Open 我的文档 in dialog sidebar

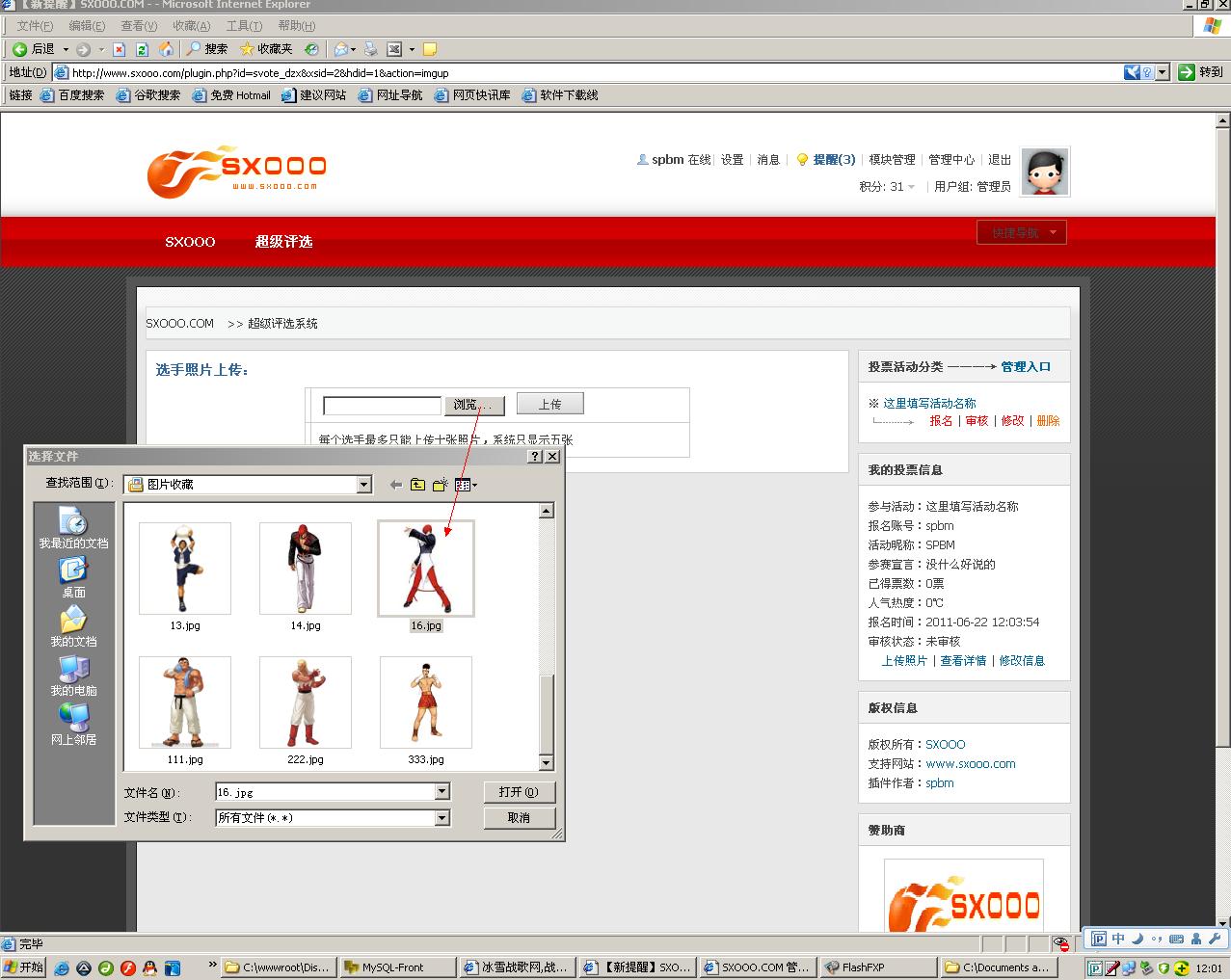73,626
